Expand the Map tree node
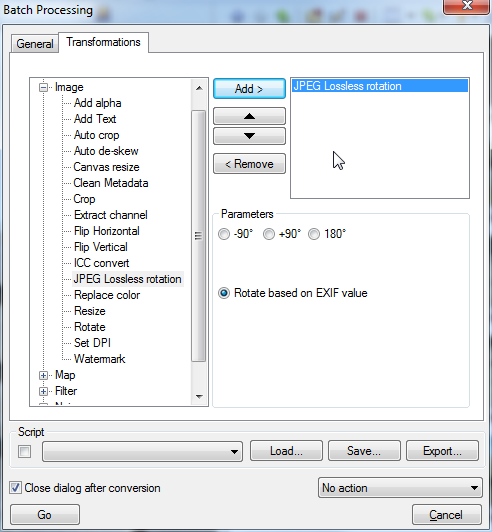 43,375
